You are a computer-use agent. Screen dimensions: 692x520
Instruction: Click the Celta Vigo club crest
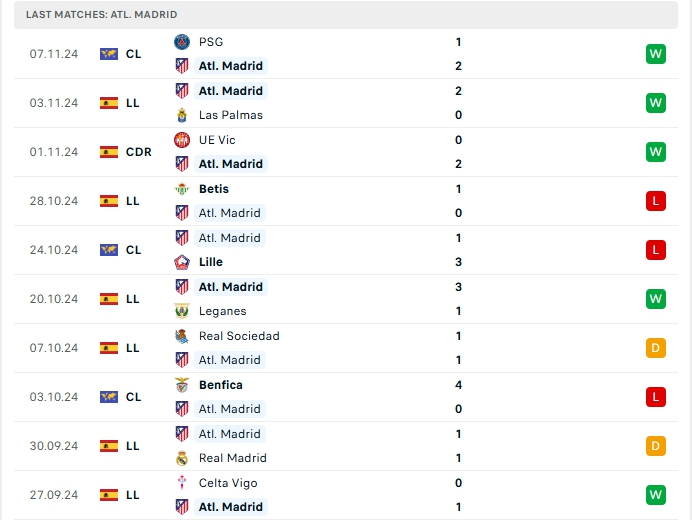tap(182, 483)
